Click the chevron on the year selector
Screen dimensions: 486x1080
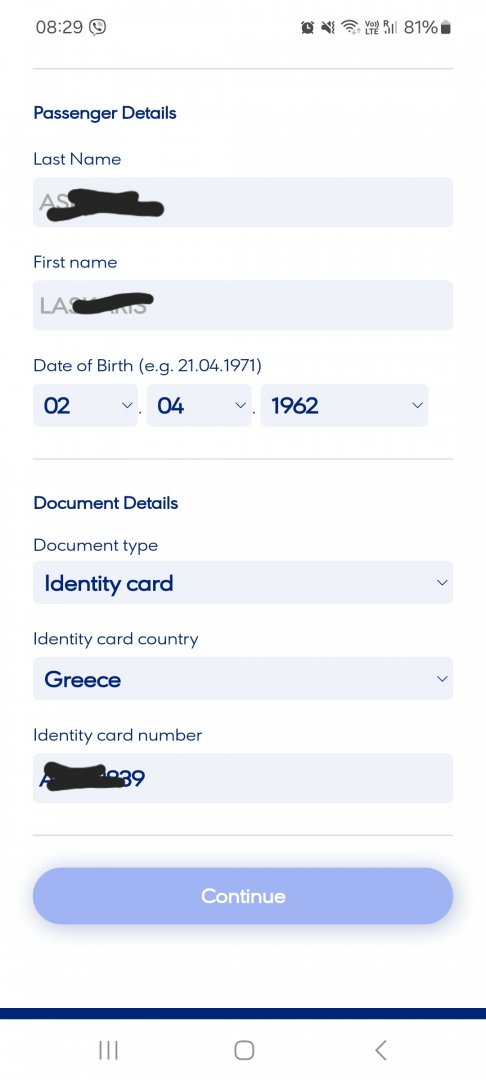coord(417,406)
